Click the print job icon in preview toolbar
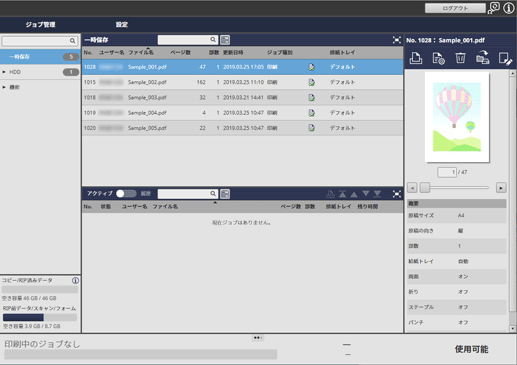 click(416, 58)
